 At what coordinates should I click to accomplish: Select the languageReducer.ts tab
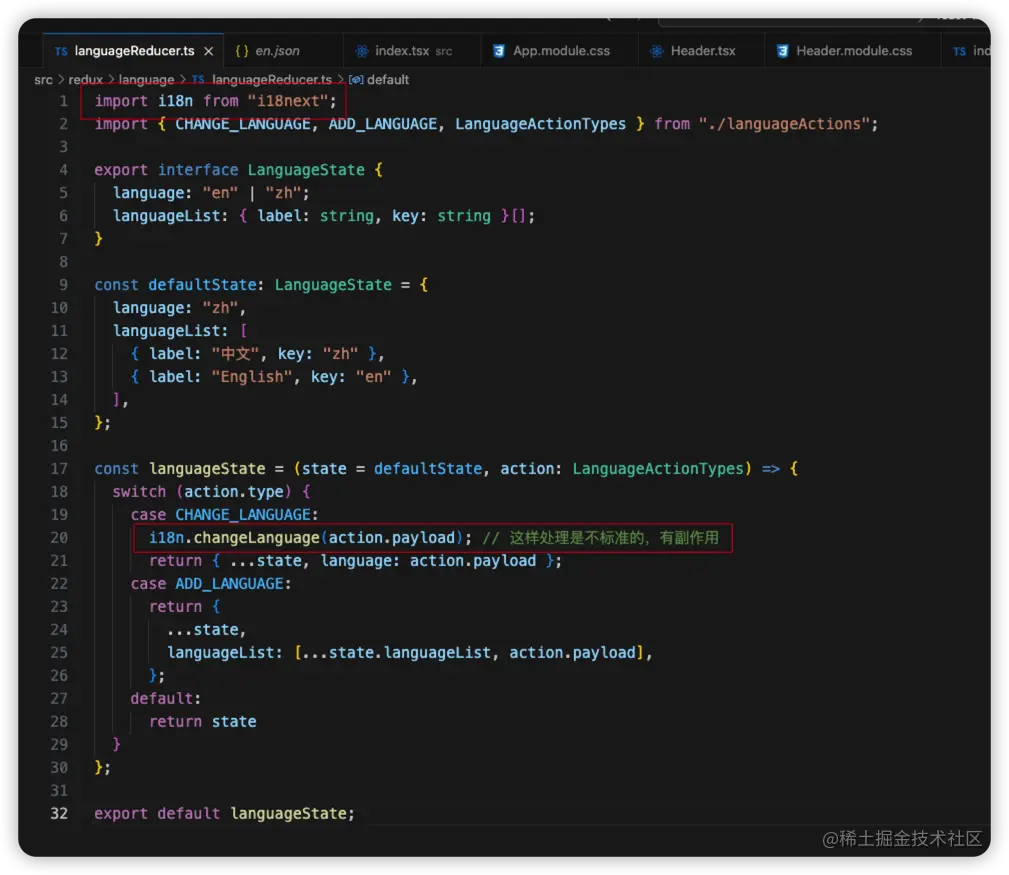pyautogui.click(x=134, y=51)
